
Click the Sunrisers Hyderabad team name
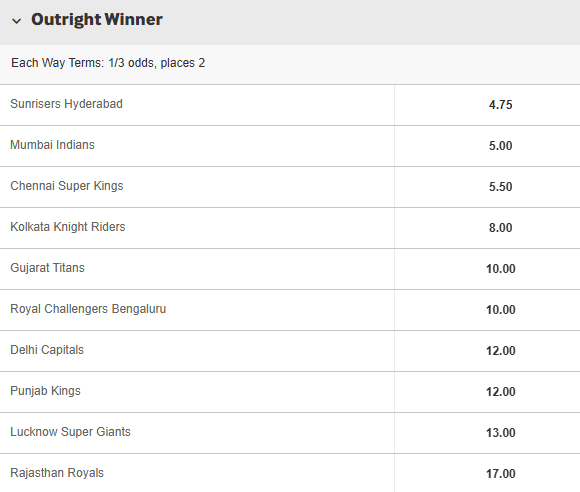tap(67, 104)
